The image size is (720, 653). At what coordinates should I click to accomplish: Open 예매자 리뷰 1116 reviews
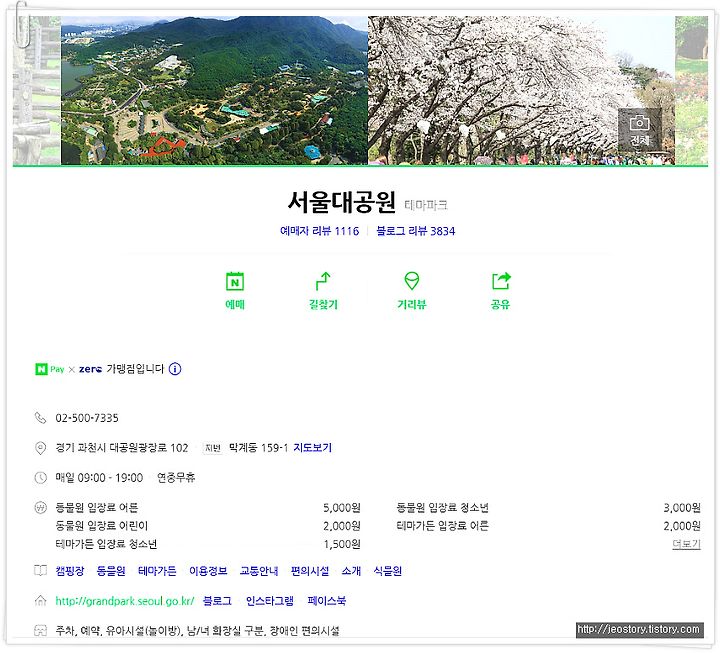point(320,231)
